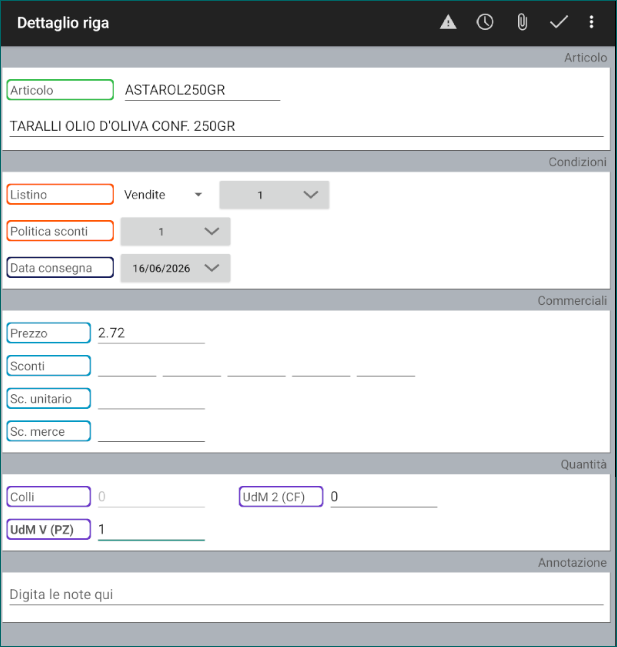Image resolution: width=617 pixels, height=647 pixels.
Task: Click the Data consegna label button
Action: pos(60,268)
